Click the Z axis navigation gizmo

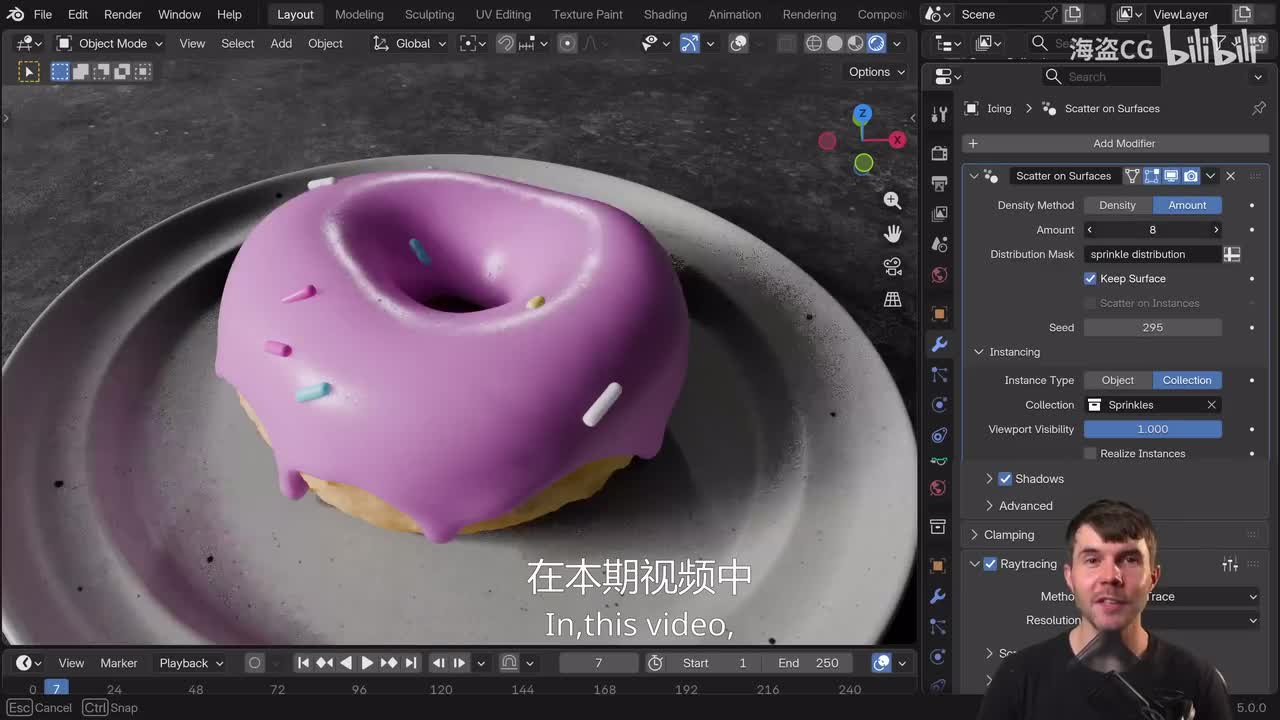point(862,114)
